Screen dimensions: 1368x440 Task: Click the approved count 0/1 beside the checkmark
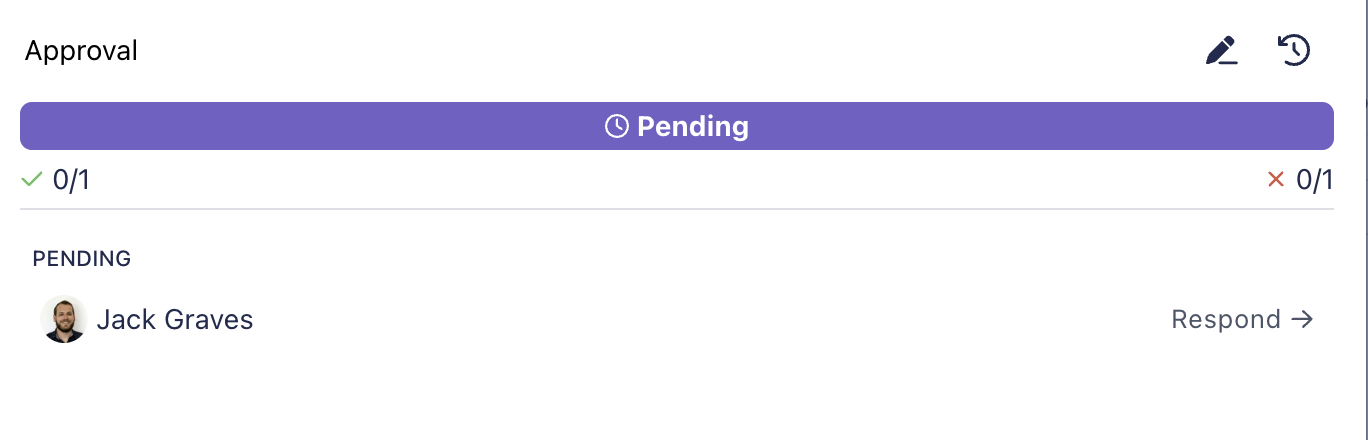coord(71,180)
